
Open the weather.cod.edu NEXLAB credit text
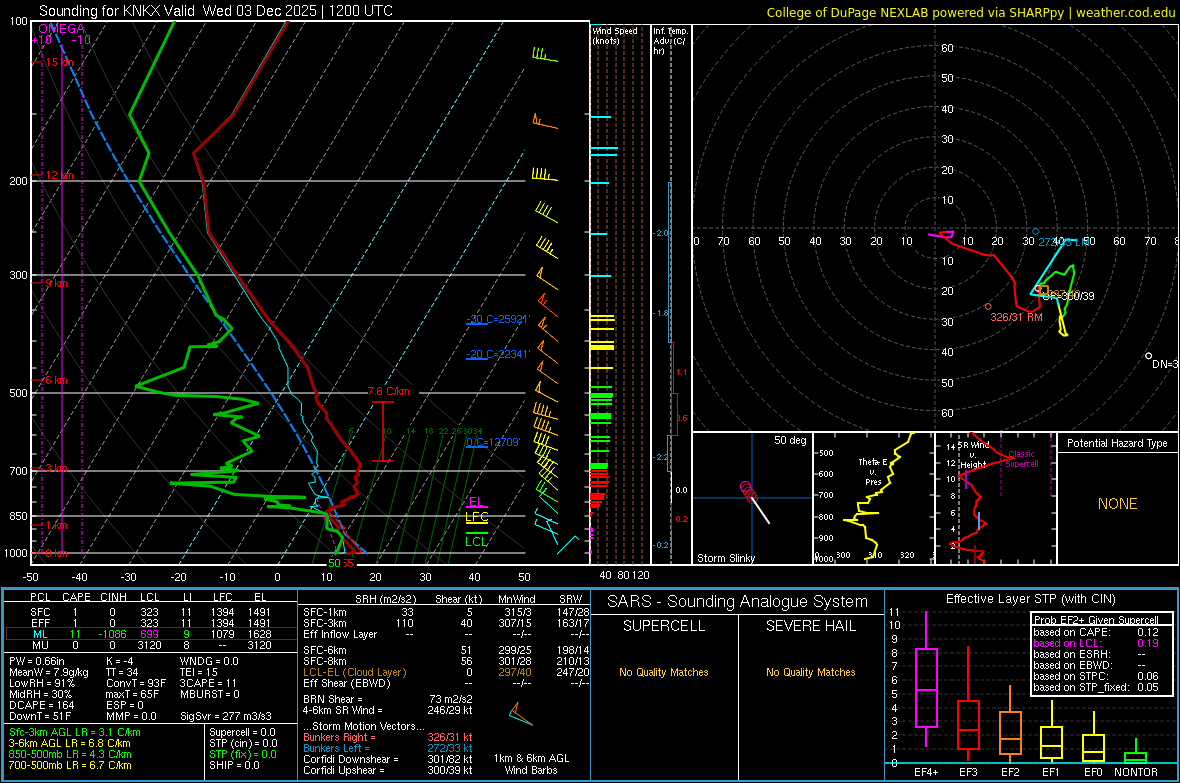click(970, 12)
